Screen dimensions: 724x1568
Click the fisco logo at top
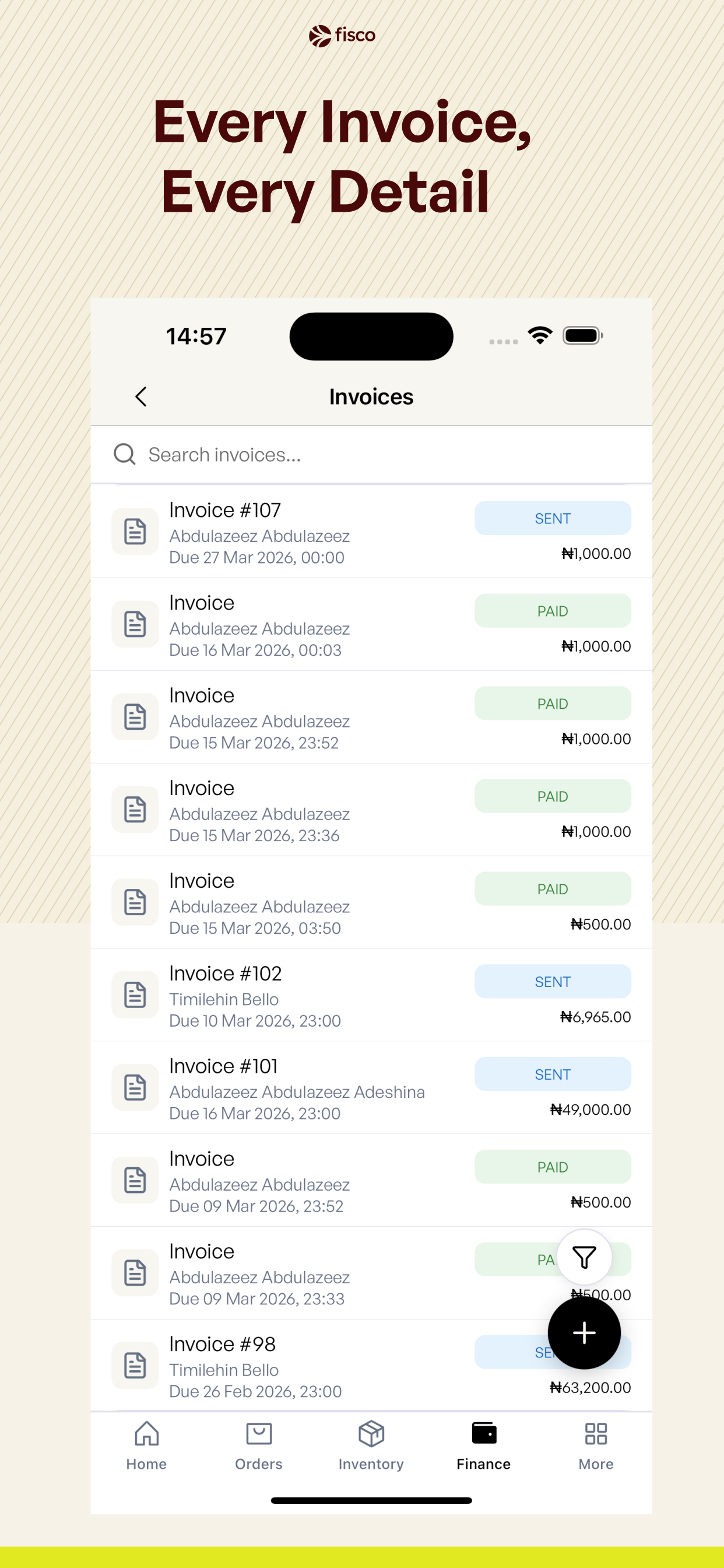(x=342, y=36)
